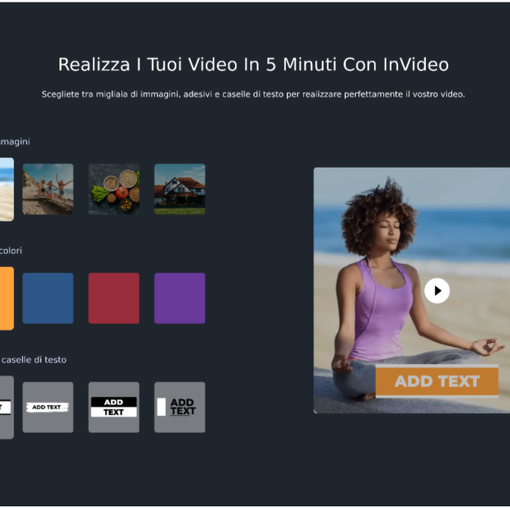
Task: Pick the blue color swatch
Action: pos(48,298)
